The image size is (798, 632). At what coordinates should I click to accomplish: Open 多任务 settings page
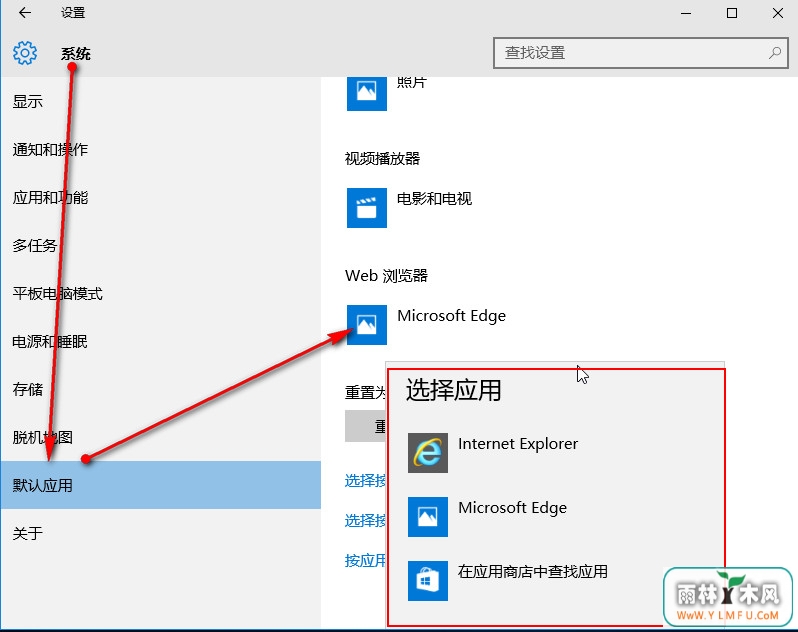point(160,245)
